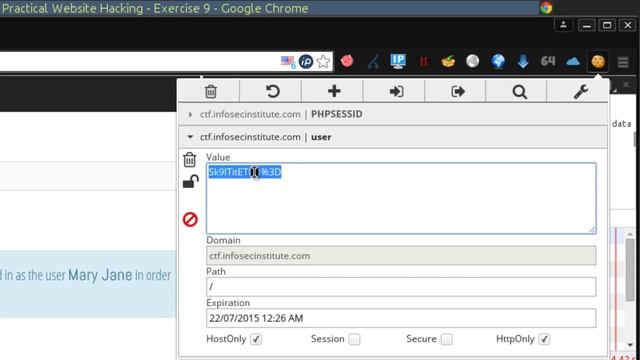Click the blue download arrow extension
640x360 pixels.
[x=523, y=61]
